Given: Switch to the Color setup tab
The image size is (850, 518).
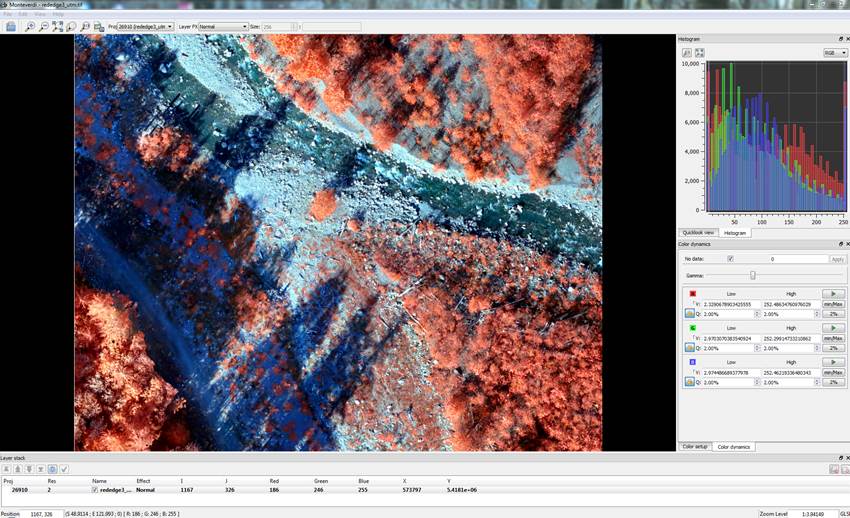Looking at the screenshot, I should pyautogui.click(x=695, y=446).
